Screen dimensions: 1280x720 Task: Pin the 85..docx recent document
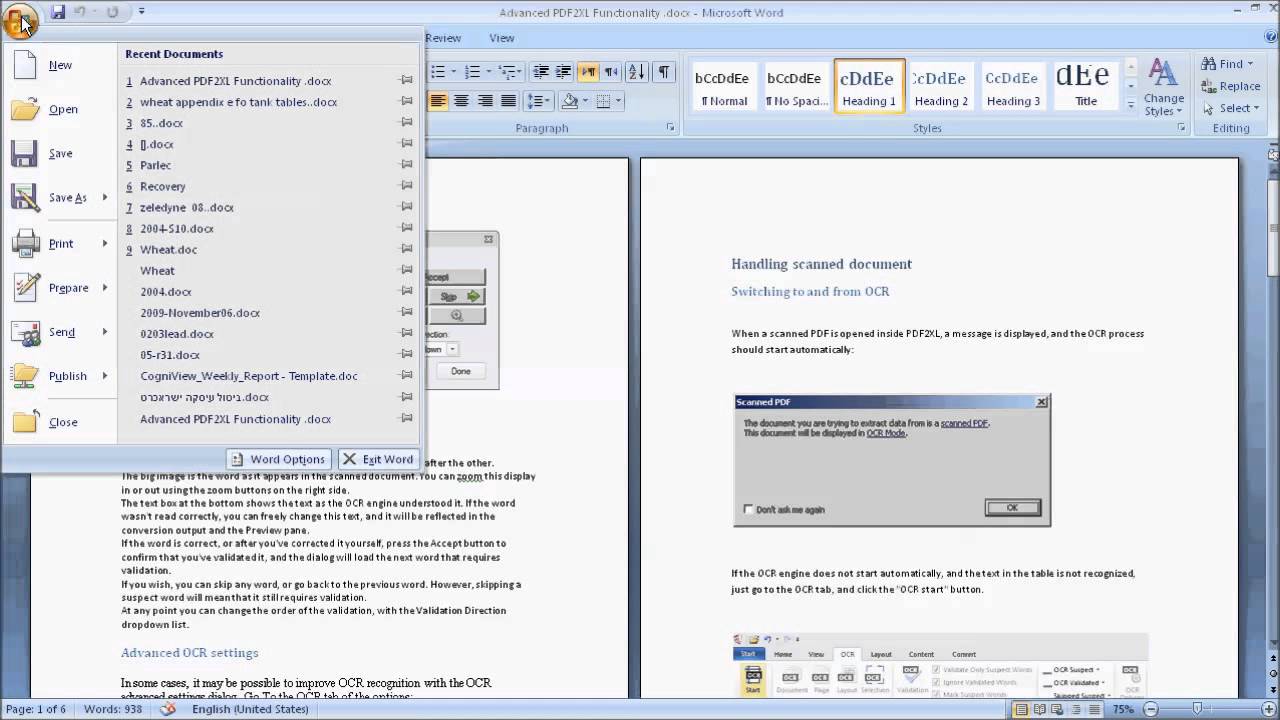(x=406, y=123)
